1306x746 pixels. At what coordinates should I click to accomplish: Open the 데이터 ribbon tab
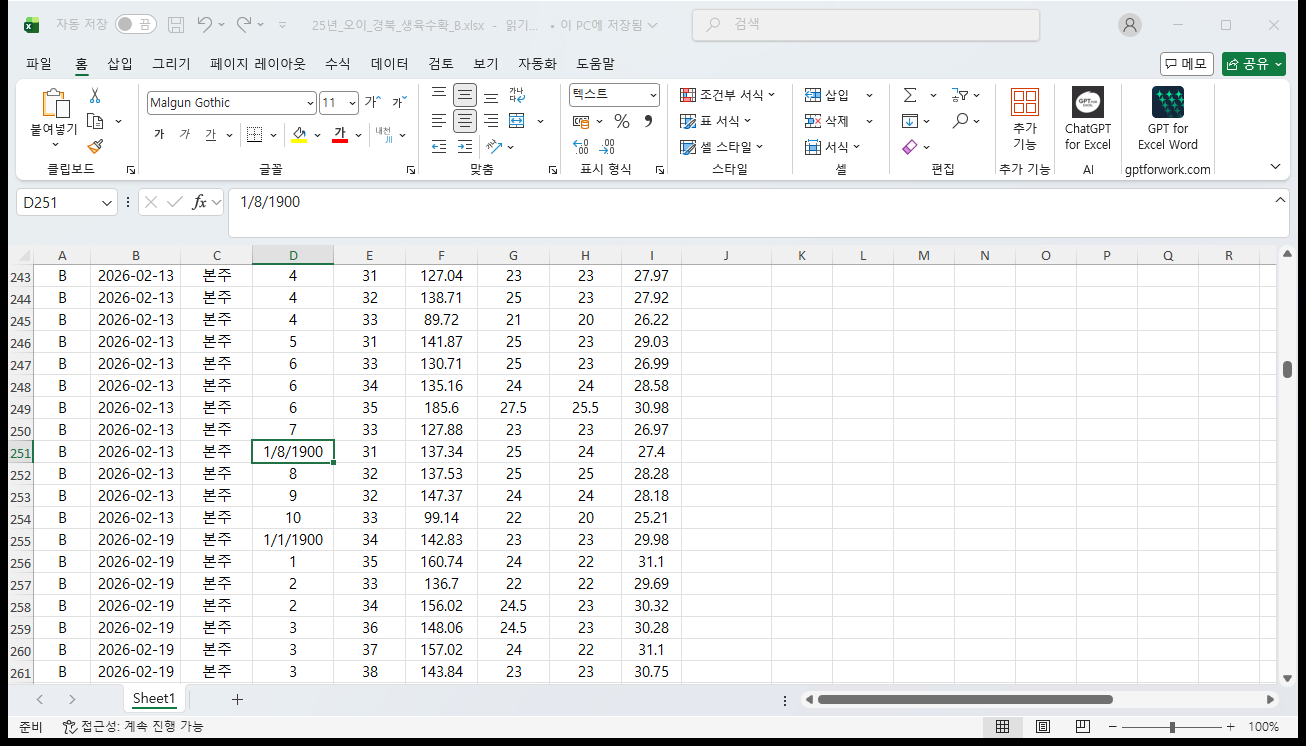(x=390, y=64)
